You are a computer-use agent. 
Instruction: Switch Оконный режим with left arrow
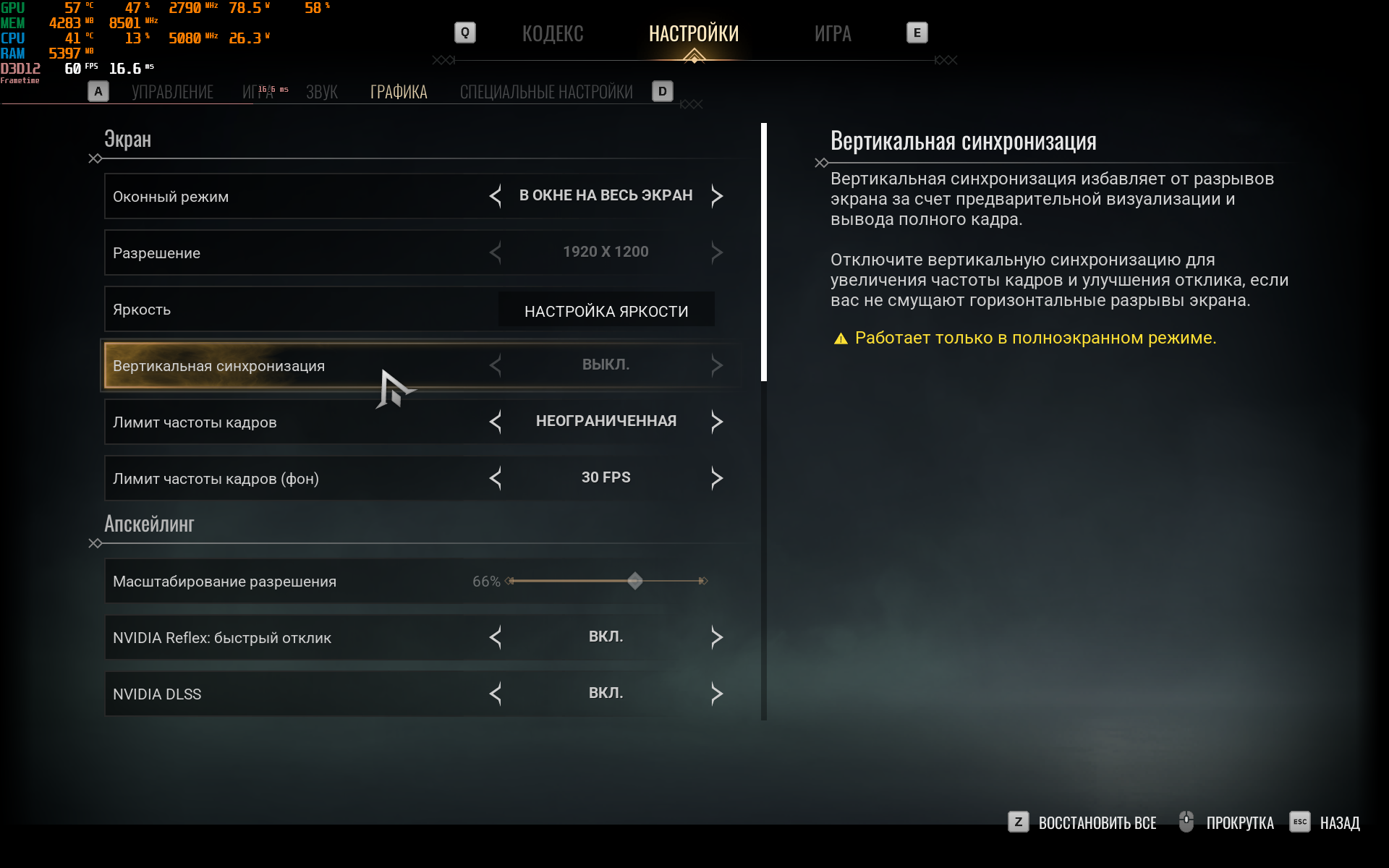tap(496, 196)
